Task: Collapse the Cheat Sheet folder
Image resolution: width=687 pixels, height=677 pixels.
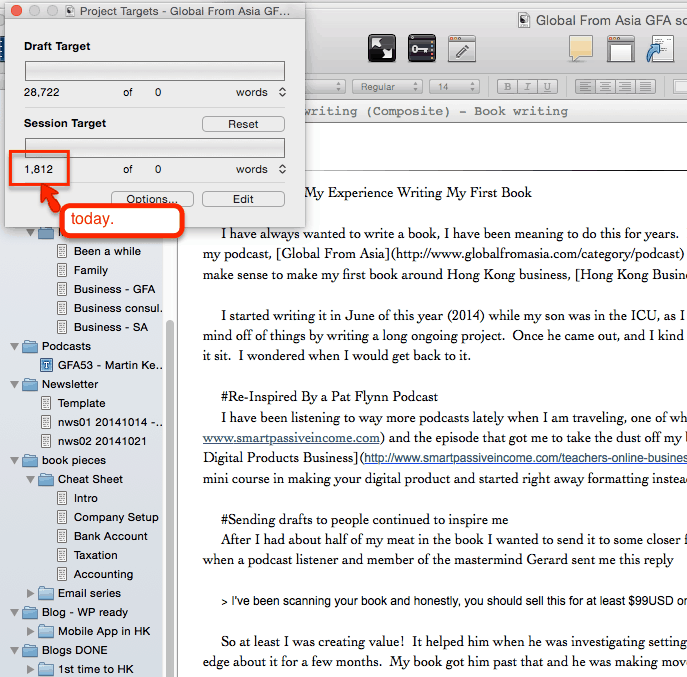Action: (30, 479)
